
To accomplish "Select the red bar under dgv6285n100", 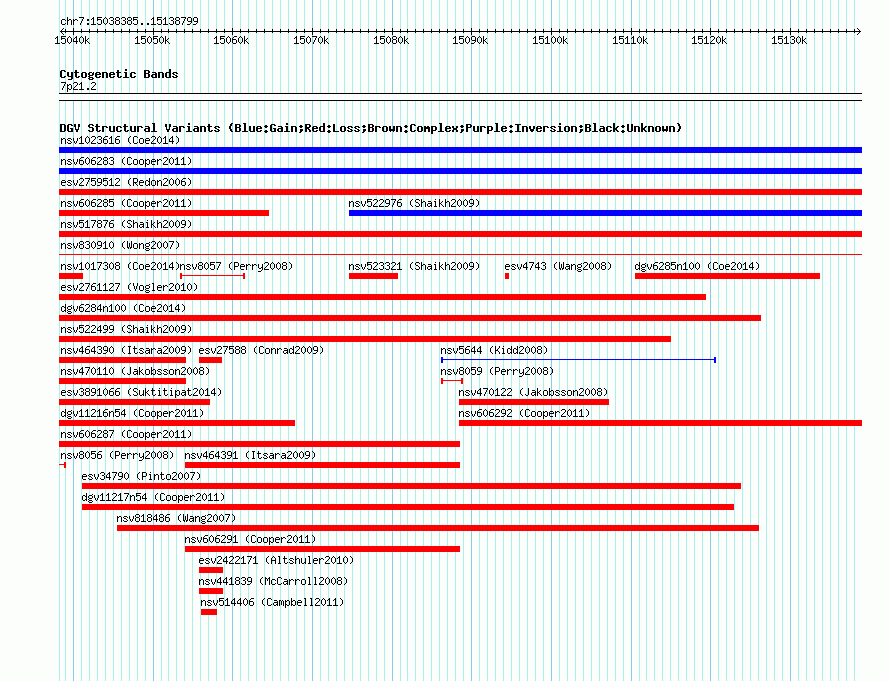I will 727,276.
